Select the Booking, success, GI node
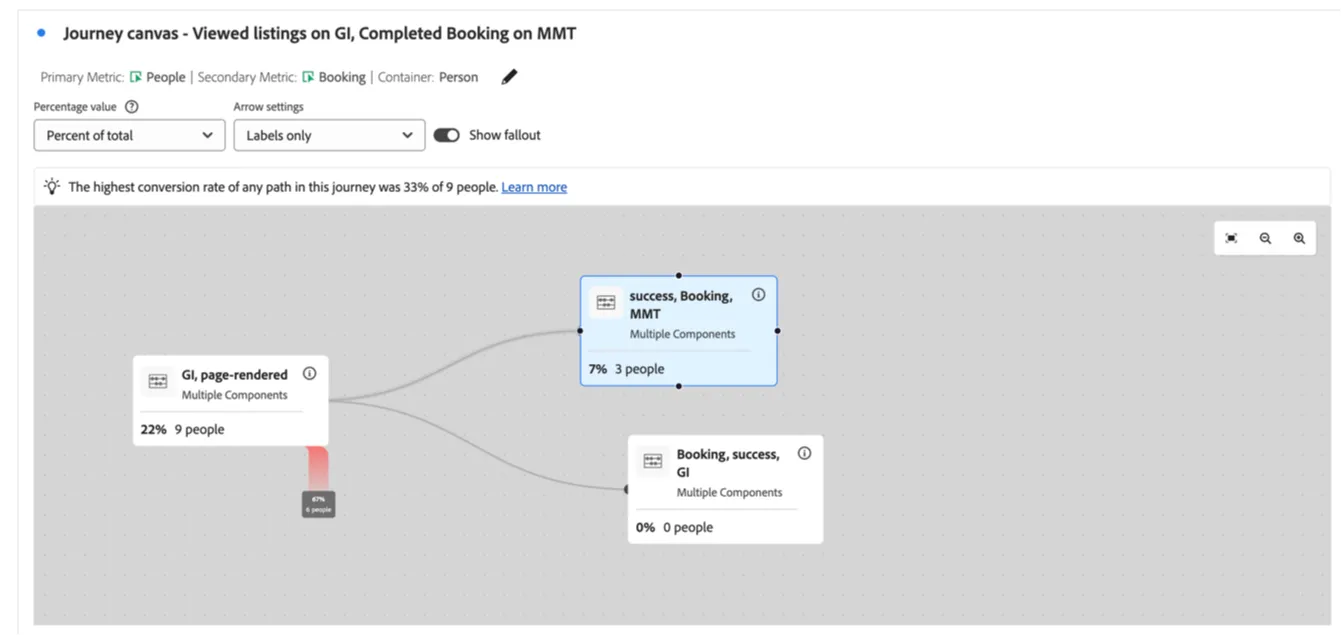Image resolution: width=1344 pixels, height=638 pixels. (x=725, y=489)
